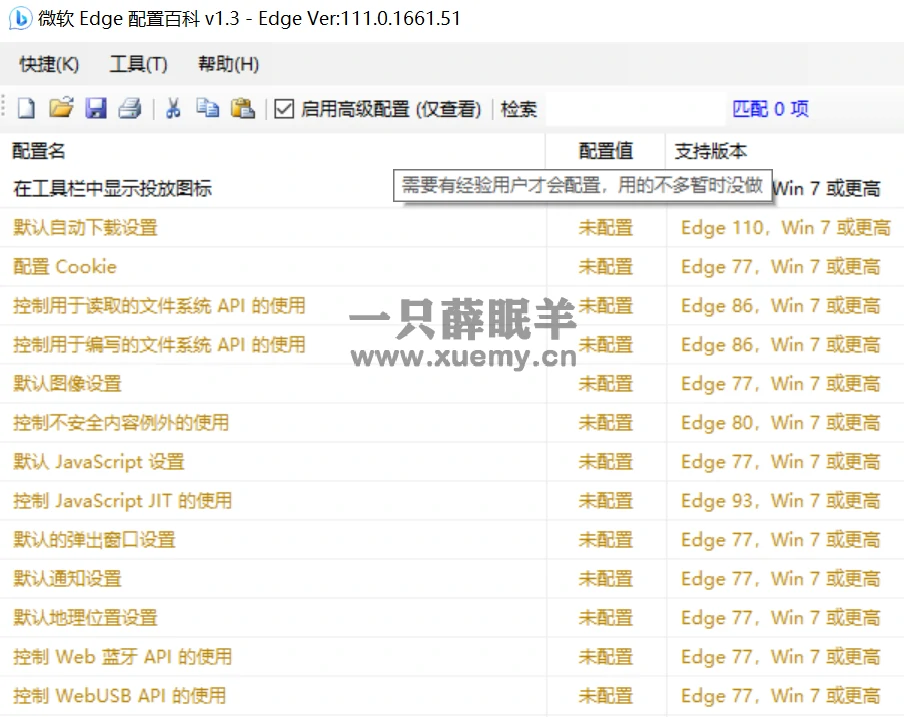Select row 默认图像设置

452,384
